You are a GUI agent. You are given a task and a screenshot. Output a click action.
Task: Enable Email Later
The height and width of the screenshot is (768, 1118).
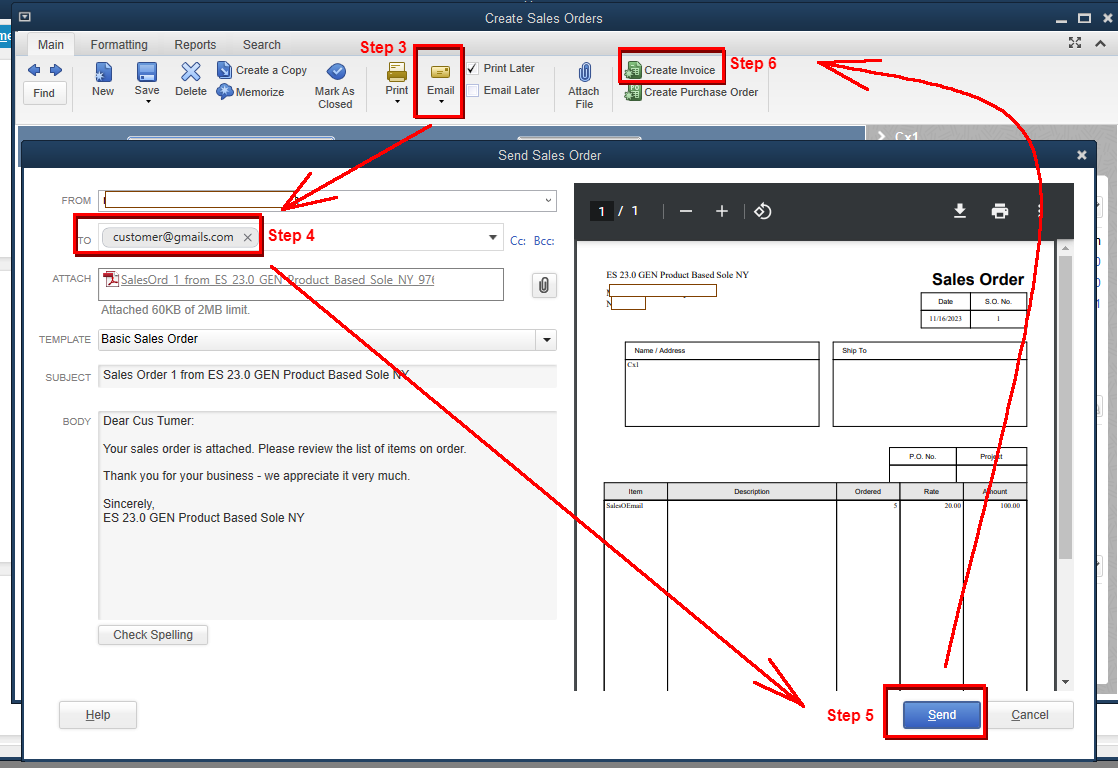[470, 90]
